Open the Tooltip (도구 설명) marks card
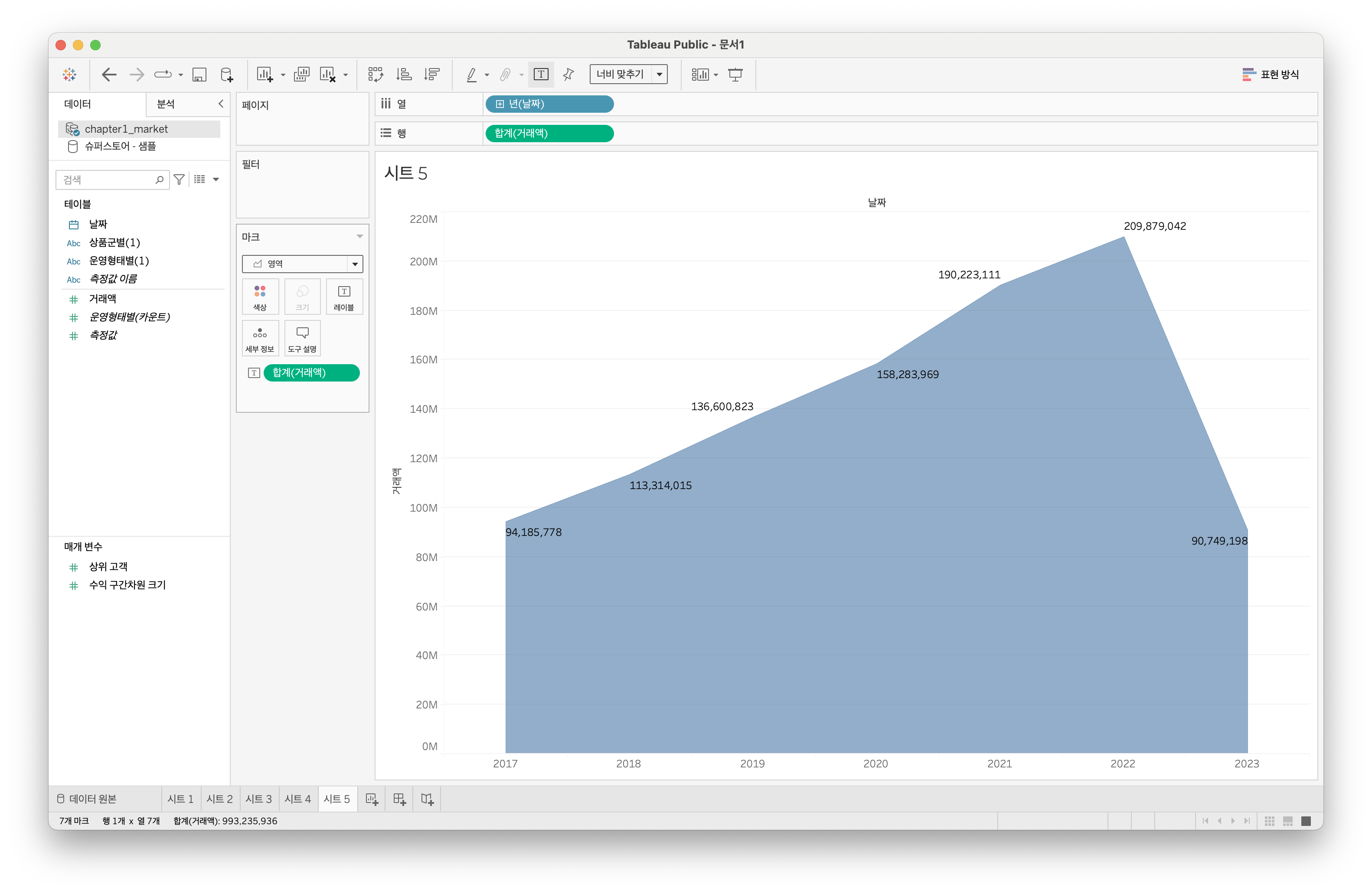This screenshot has width=1372, height=894. [x=302, y=338]
